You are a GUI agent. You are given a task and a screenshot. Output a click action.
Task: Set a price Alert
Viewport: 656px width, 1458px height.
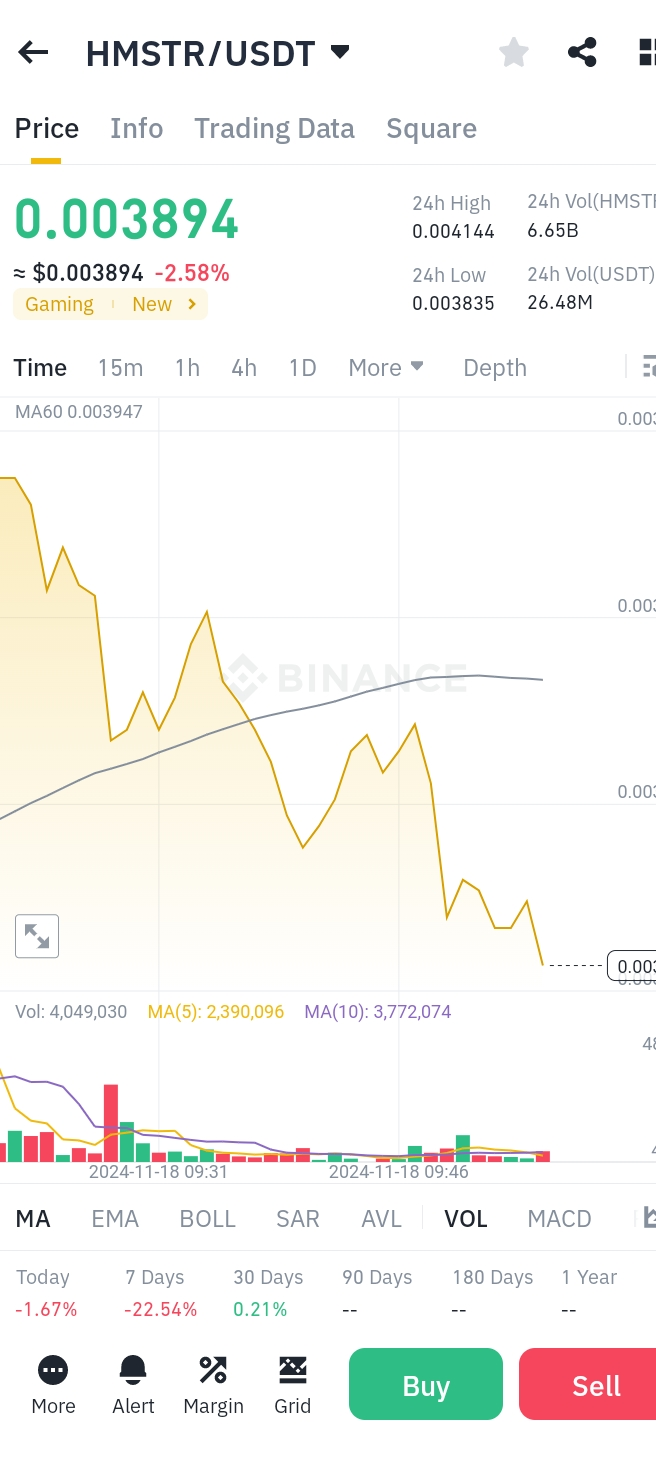tap(133, 1384)
